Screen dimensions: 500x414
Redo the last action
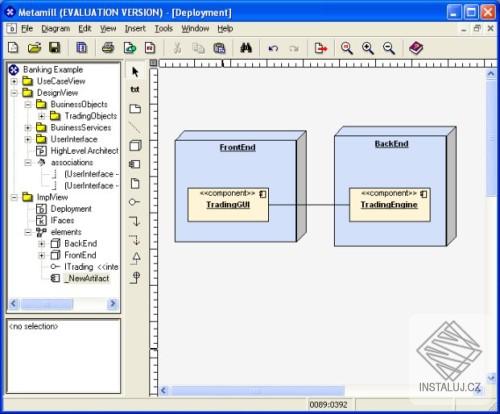(294, 49)
